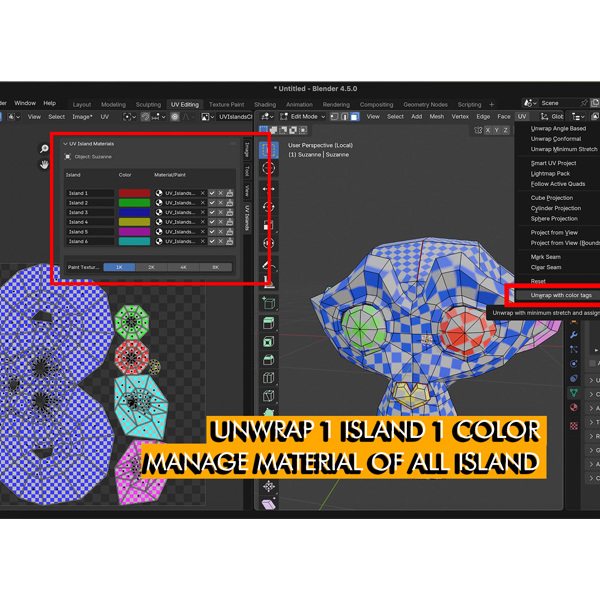This screenshot has width=600, height=600.
Task: Open the UV editor type dropdown
Action: click(14, 117)
